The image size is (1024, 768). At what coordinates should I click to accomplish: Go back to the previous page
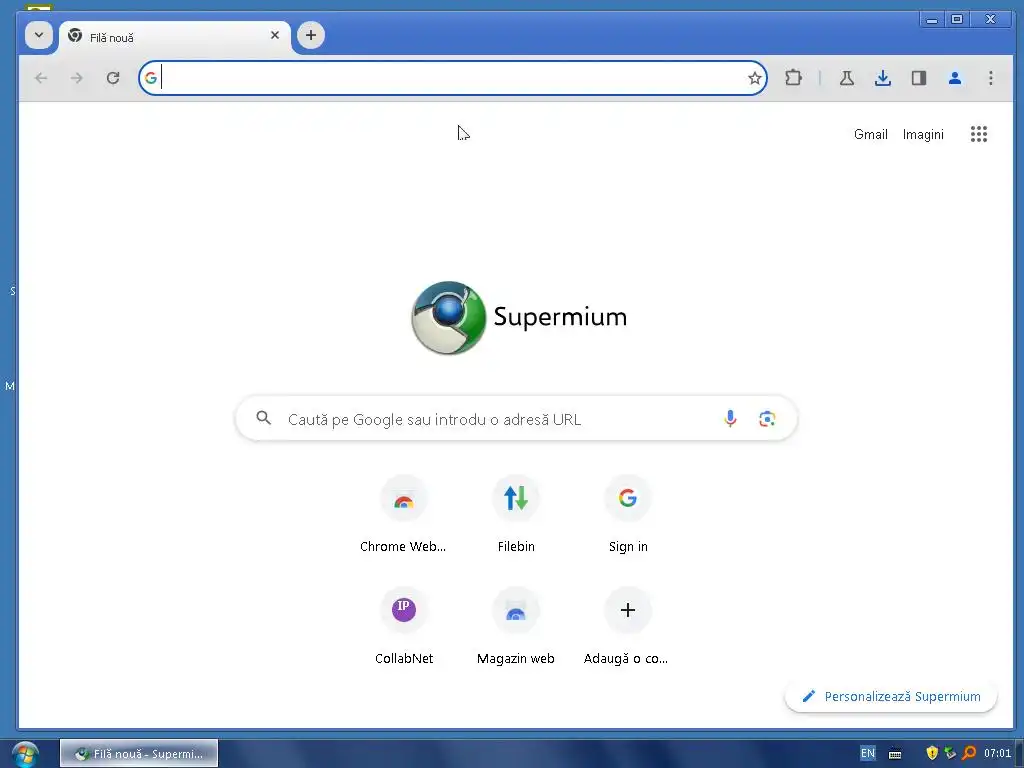[x=41, y=78]
